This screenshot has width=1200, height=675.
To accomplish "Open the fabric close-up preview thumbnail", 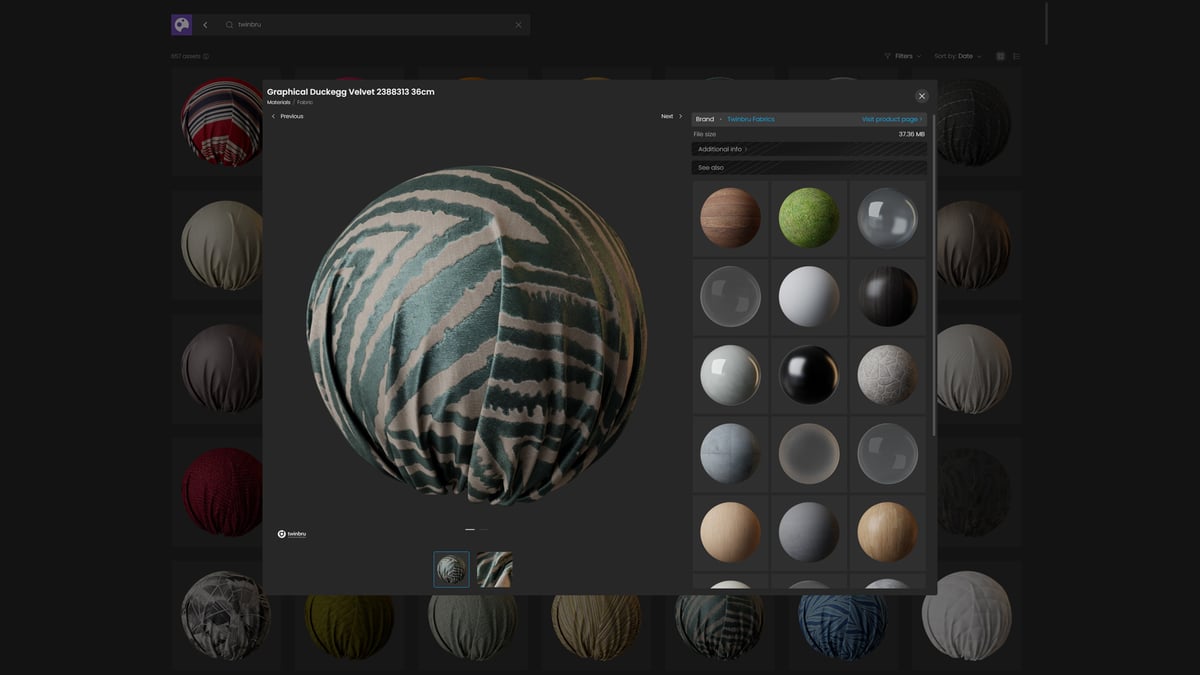I will click(494, 569).
